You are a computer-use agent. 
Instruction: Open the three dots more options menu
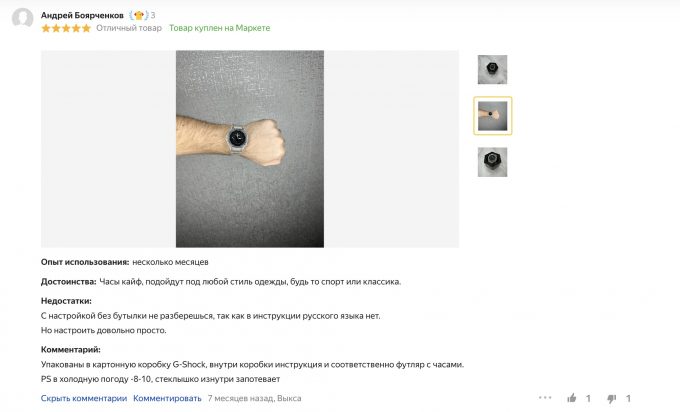pyautogui.click(x=545, y=397)
